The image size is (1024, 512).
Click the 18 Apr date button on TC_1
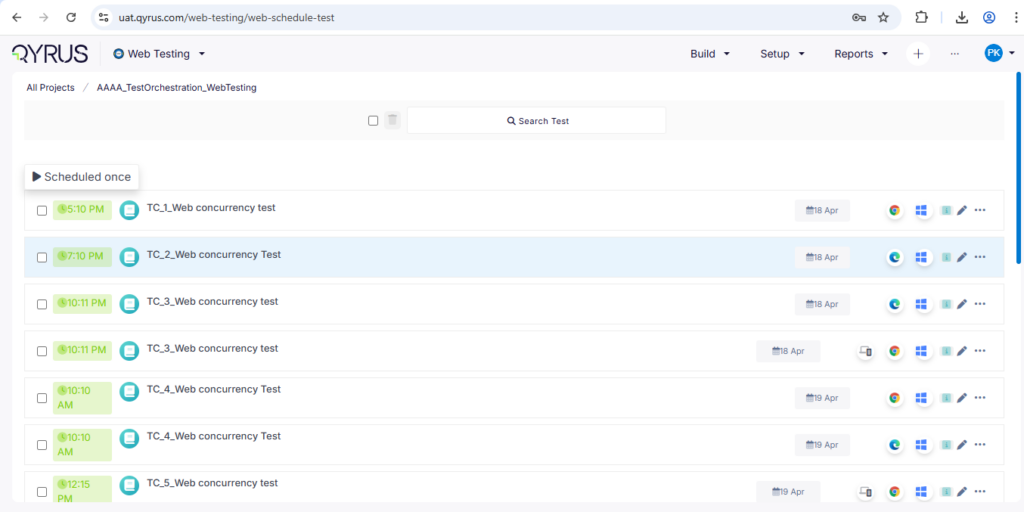[822, 211]
